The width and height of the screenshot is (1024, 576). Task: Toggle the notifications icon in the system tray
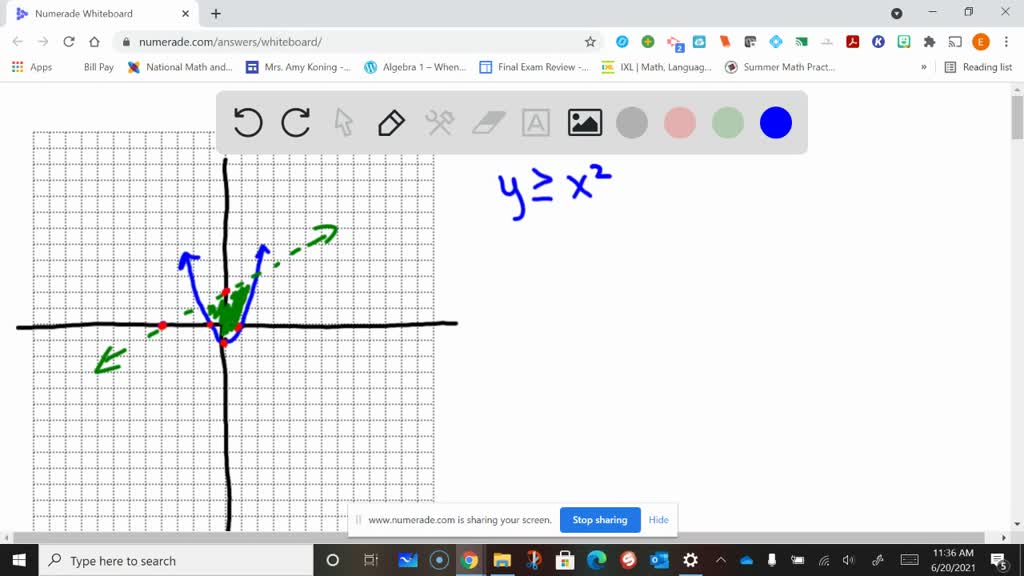996,560
